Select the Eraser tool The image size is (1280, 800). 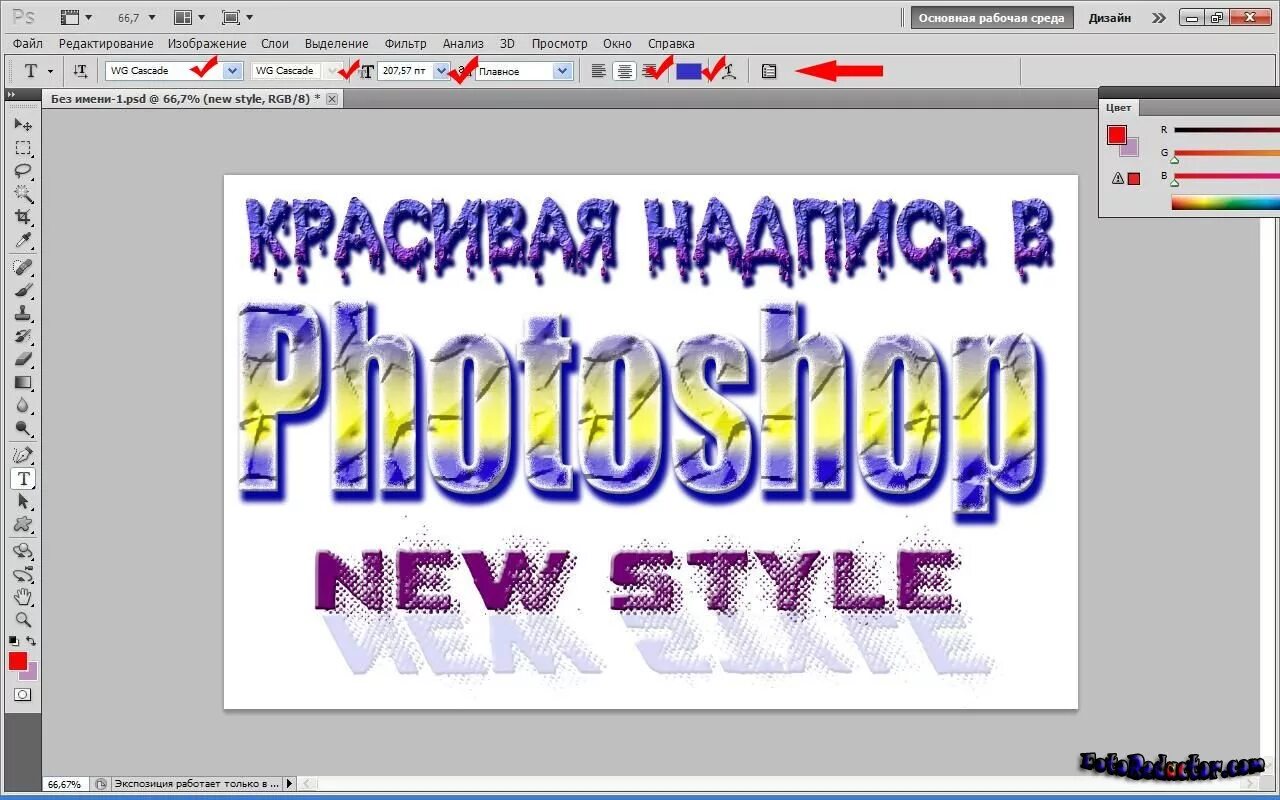pyautogui.click(x=23, y=359)
